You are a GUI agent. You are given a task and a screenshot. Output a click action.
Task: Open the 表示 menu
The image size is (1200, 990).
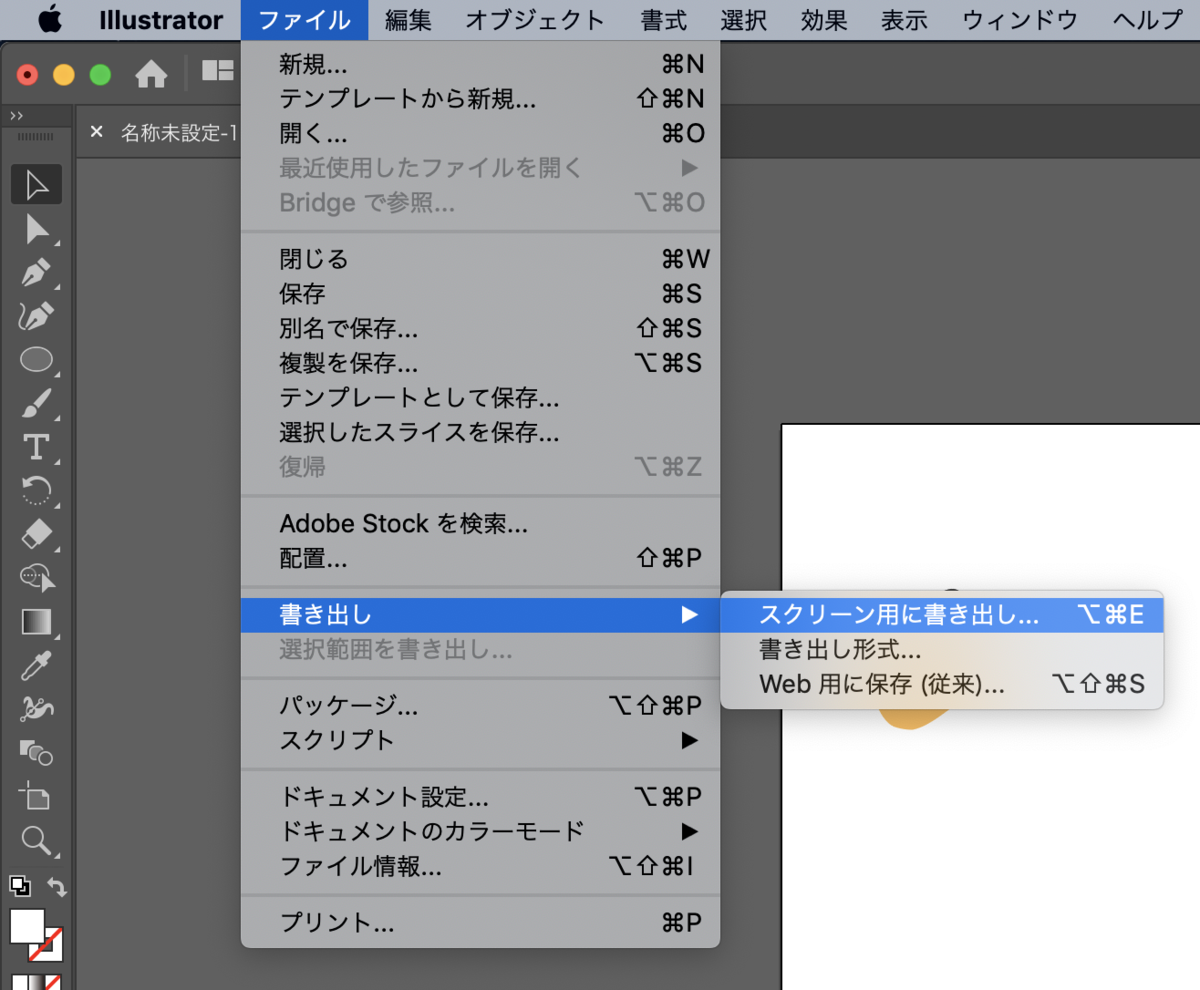[x=904, y=20]
